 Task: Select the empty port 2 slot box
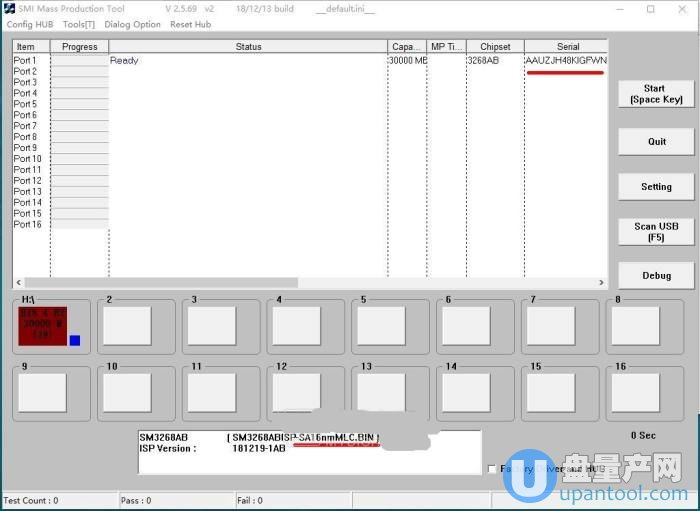tap(127, 326)
